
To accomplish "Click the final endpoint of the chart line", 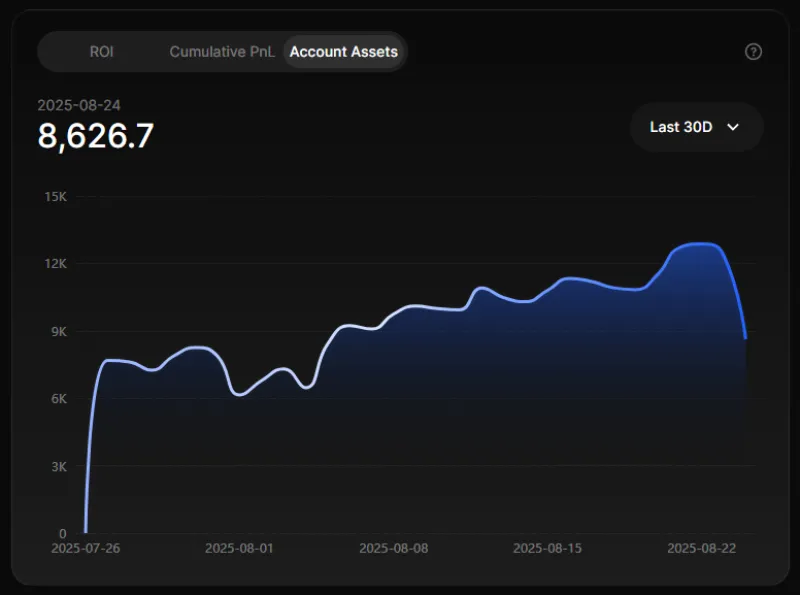I will [x=746, y=337].
